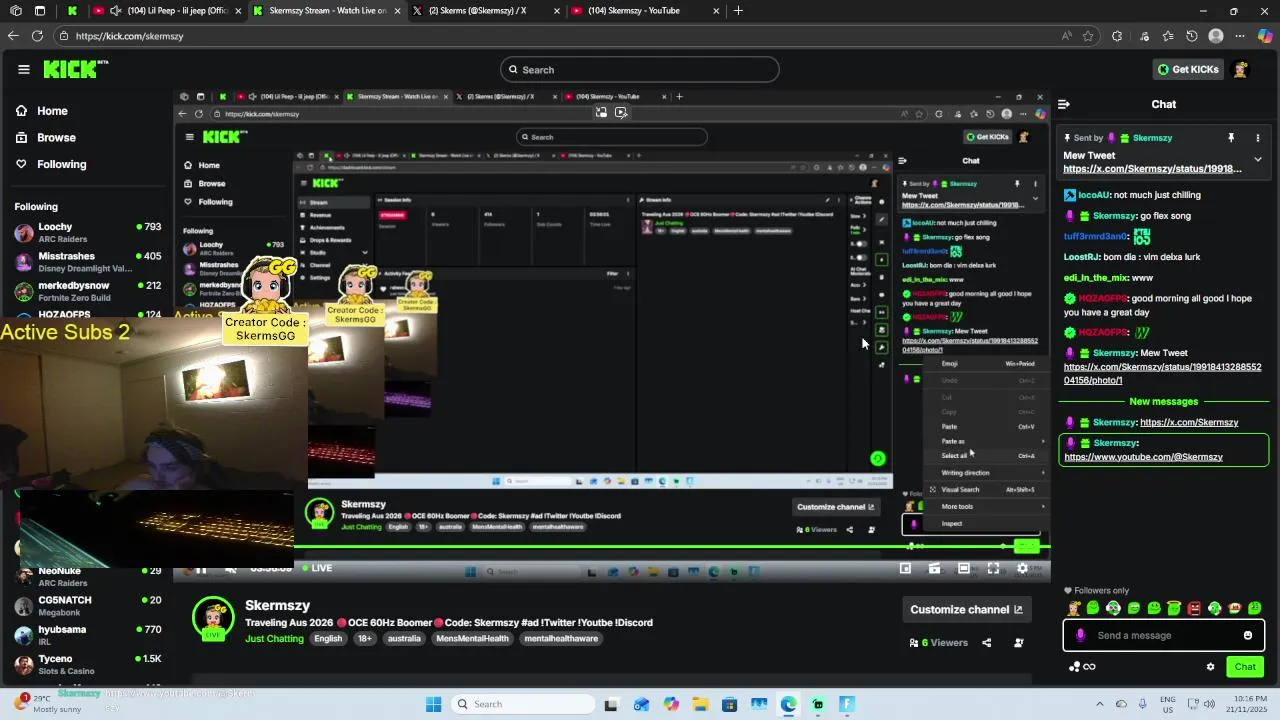This screenshot has width=1280, height=720.
Task: Open the Copilot icon in the browser toolbar
Action: [x=1265, y=36]
